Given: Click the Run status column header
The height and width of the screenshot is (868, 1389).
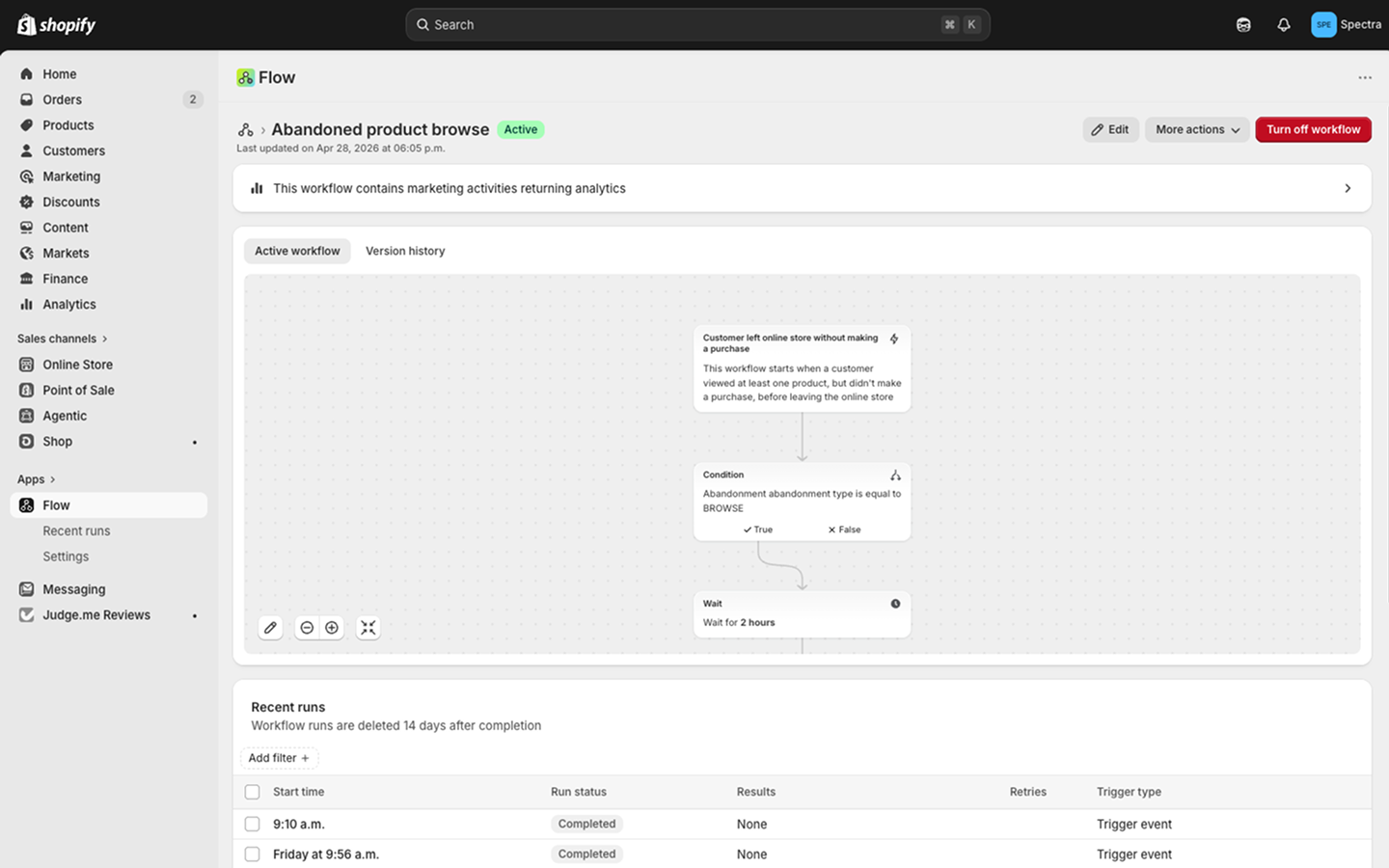Looking at the screenshot, I should 579,792.
